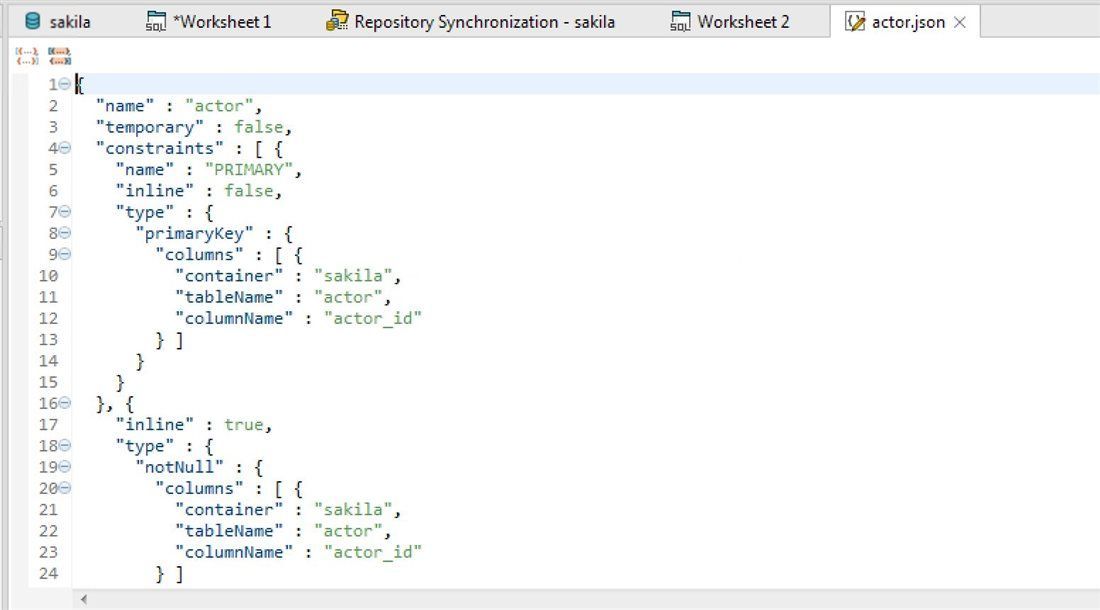Close the actor.json tab
1100x610 pixels.
click(x=960, y=22)
